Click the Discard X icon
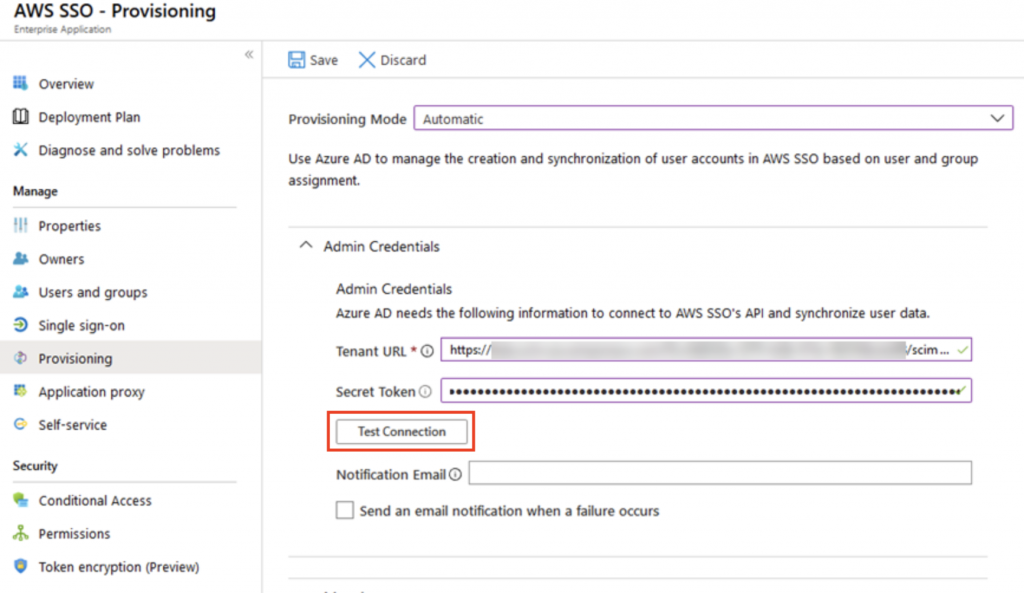Viewport: 1024px width, 593px height. pos(366,60)
